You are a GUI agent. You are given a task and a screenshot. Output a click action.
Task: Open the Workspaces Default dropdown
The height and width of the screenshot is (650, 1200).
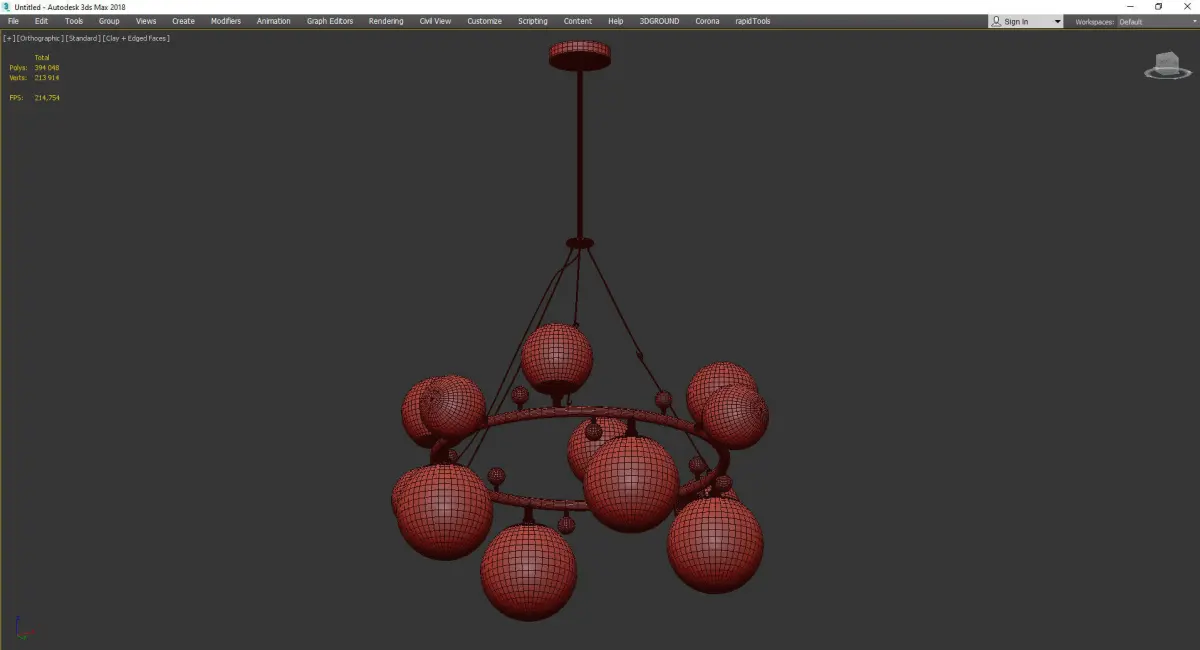click(1156, 22)
